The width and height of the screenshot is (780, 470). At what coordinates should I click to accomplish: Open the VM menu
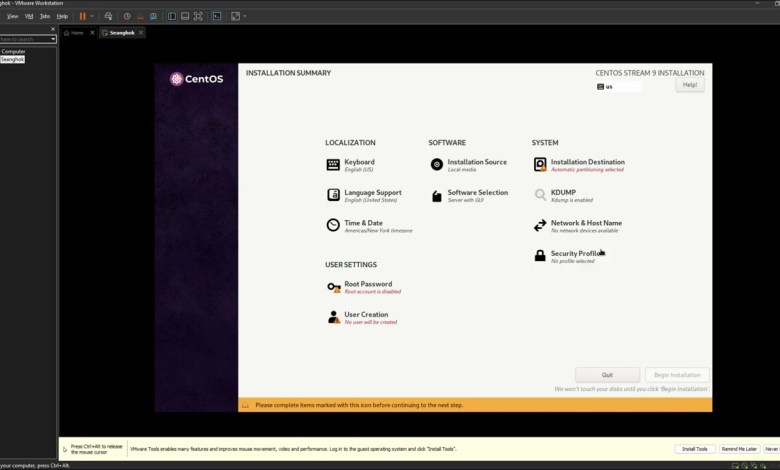[29, 16]
